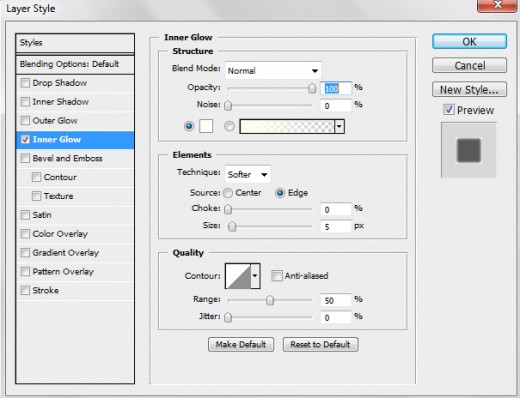Click the Opacity value field
520x398 pixels.
click(336, 88)
